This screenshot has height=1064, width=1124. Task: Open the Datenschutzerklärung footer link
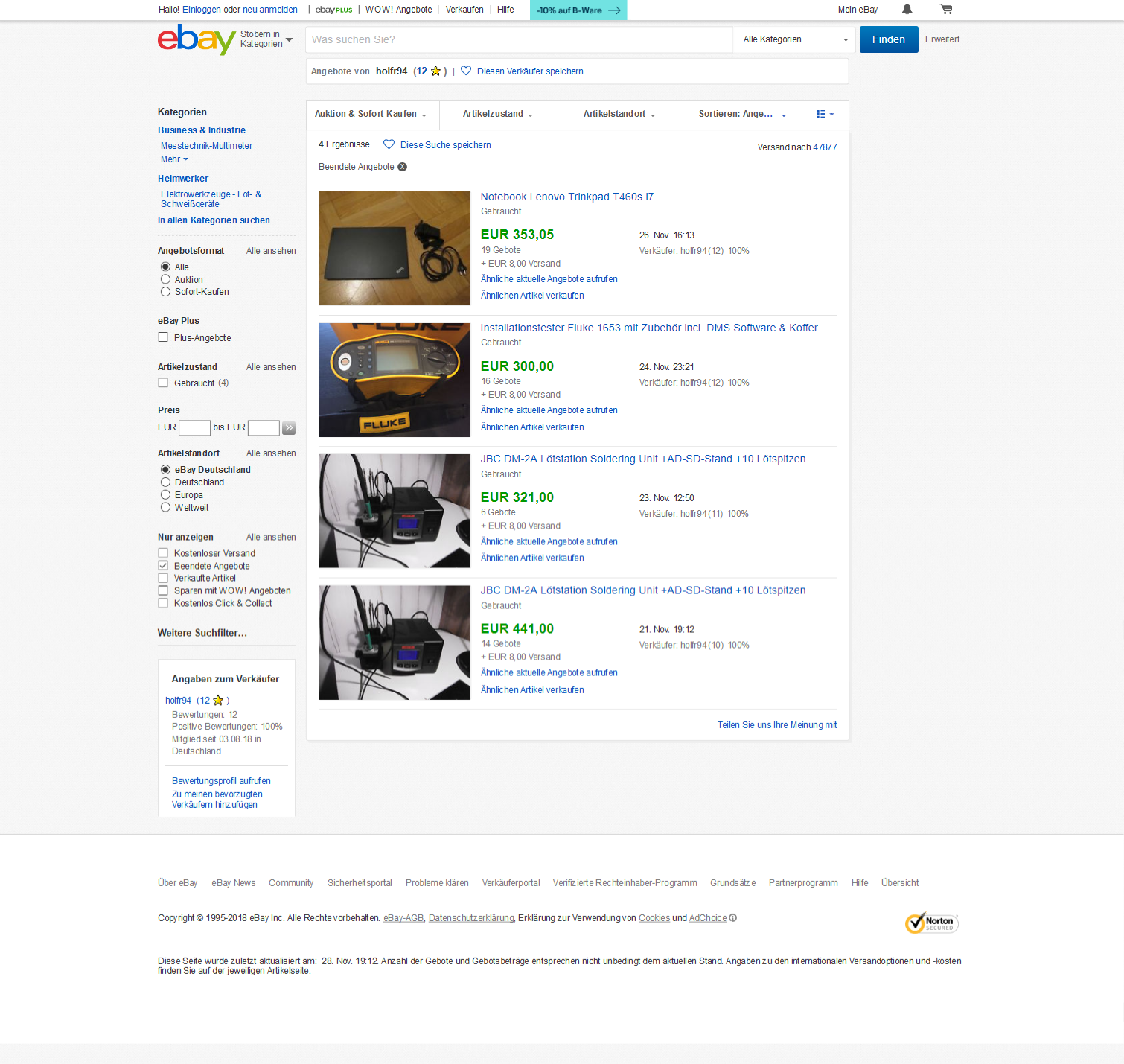471,918
